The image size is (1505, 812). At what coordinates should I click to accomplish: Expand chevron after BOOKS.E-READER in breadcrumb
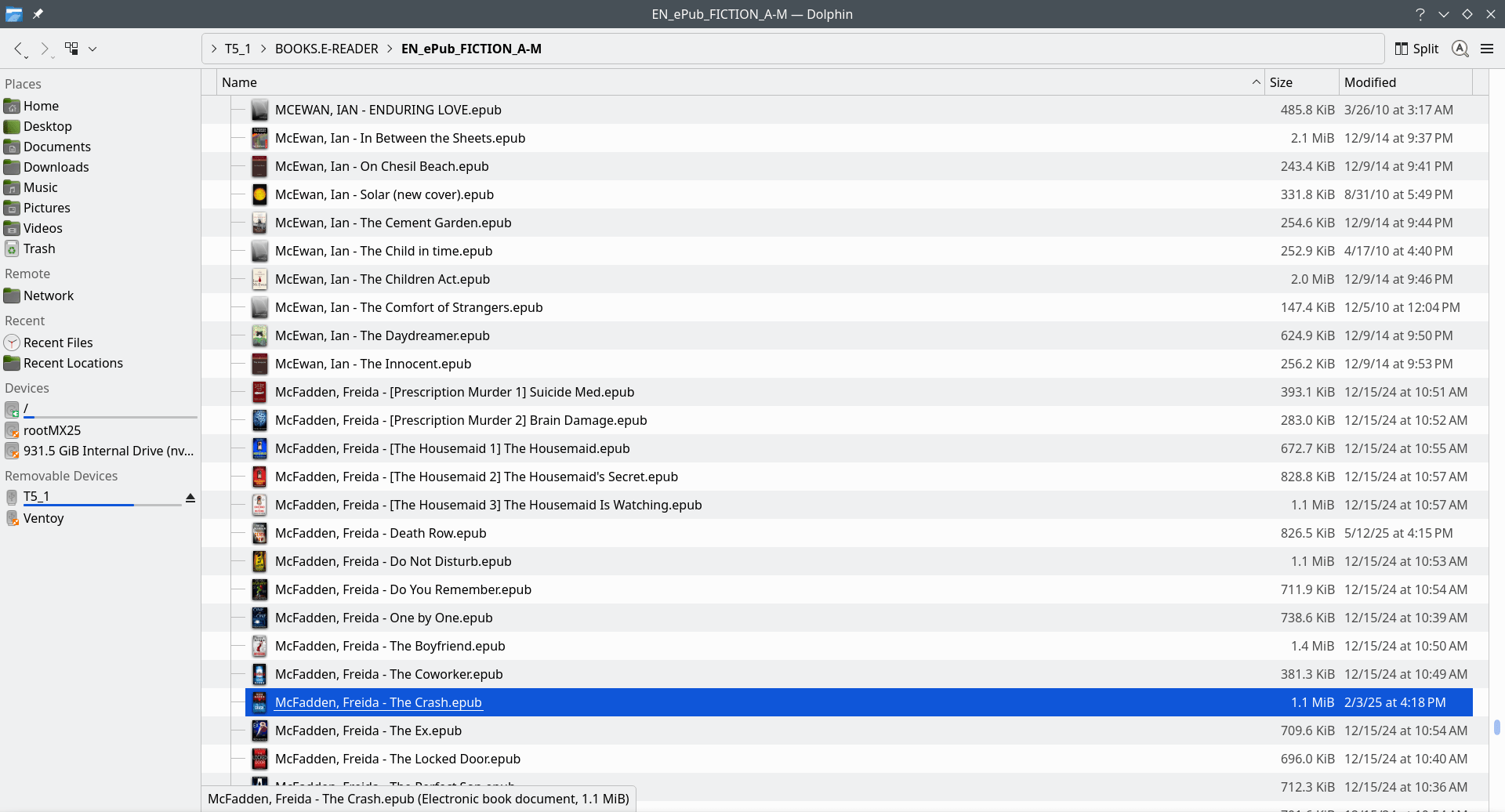point(390,49)
